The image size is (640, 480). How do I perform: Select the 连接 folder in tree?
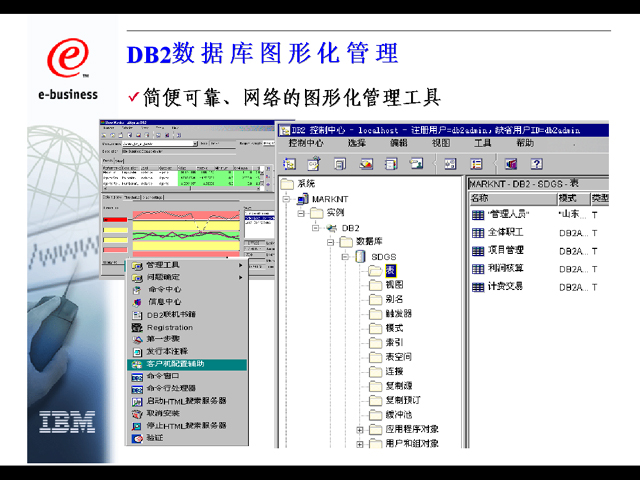386,371
